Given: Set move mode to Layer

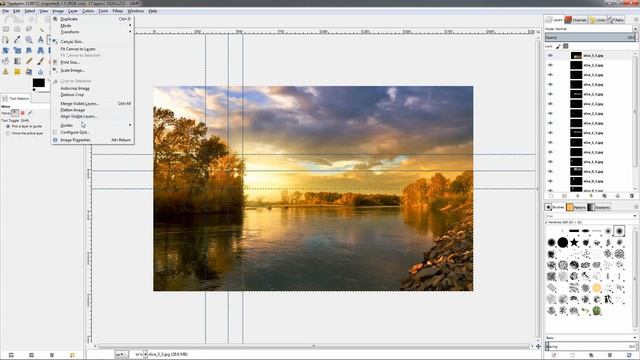Looking at the screenshot, I should tap(15, 113).
